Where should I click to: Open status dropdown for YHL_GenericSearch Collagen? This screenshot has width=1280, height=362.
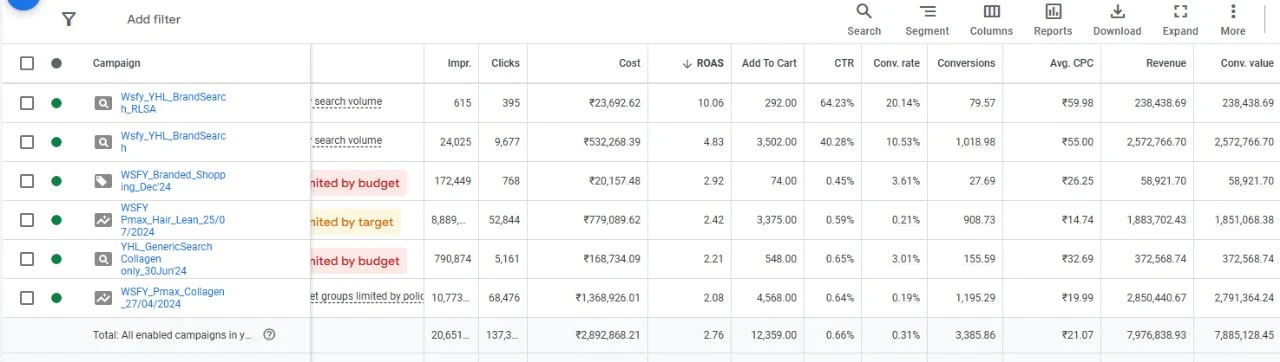pos(56,259)
